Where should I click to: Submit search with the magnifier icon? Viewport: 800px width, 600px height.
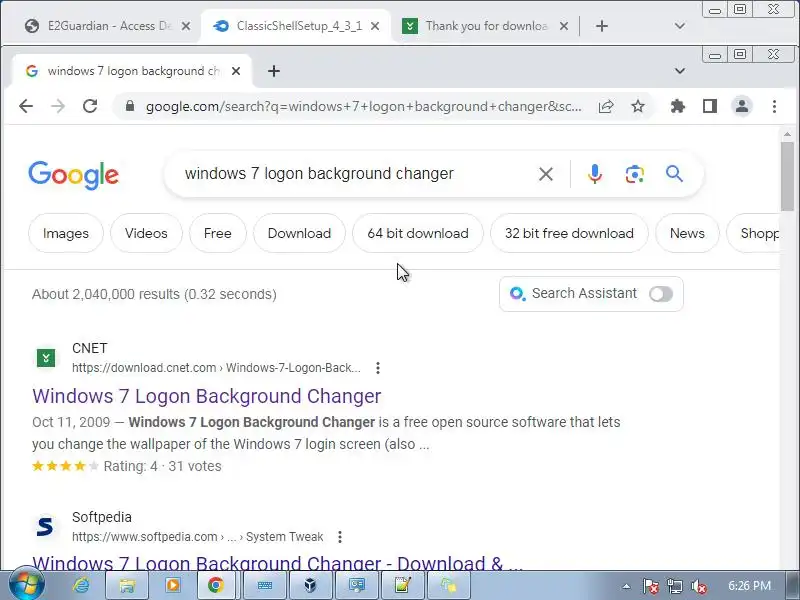674,174
